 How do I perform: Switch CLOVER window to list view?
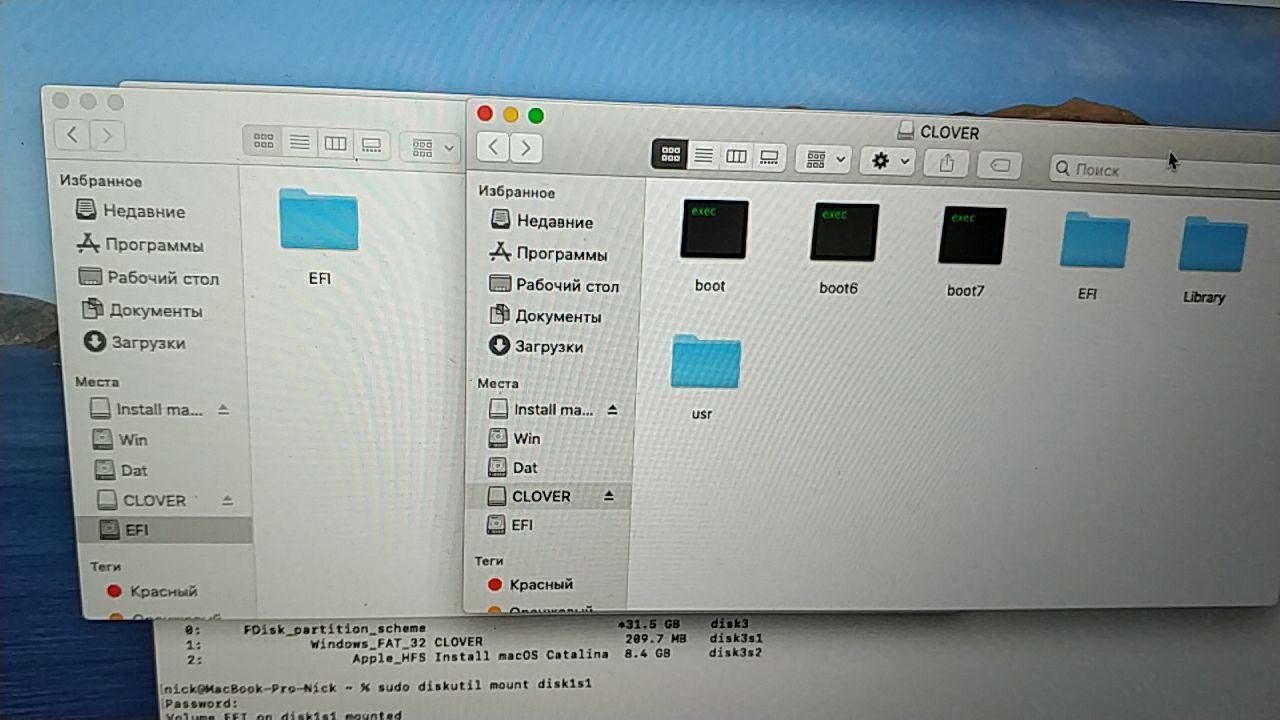click(704, 156)
